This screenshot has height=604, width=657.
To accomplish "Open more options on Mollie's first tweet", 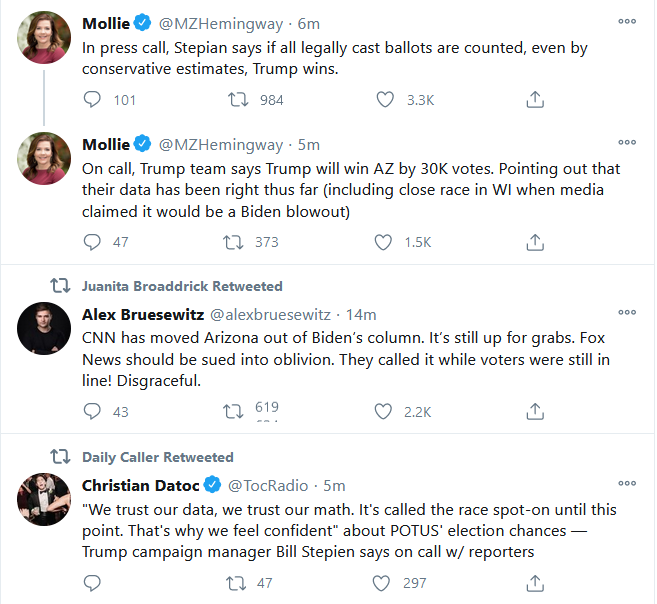I will coord(627,21).
